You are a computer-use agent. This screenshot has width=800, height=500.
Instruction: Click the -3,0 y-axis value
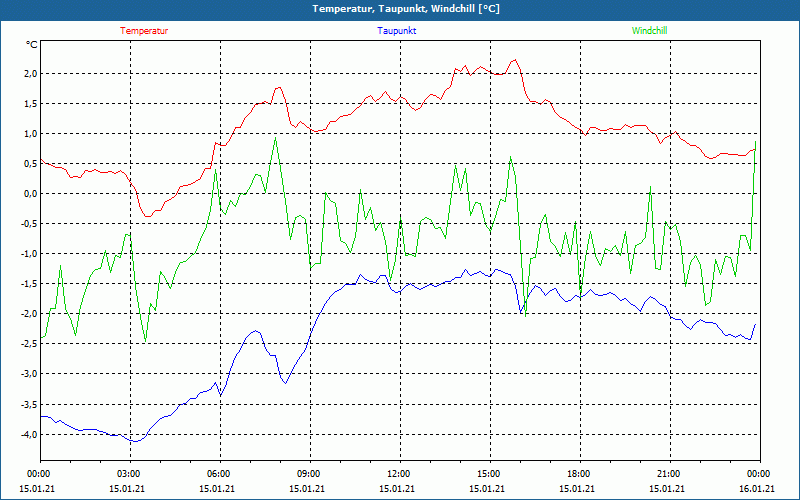pos(29,374)
